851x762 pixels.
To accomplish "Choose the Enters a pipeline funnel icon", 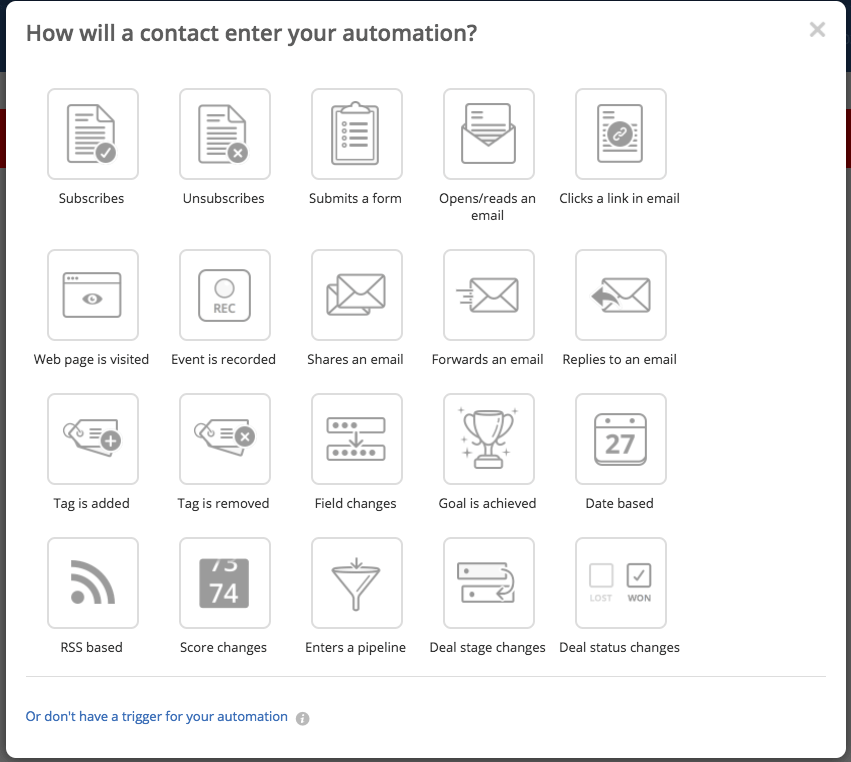I will pos(357,583).
